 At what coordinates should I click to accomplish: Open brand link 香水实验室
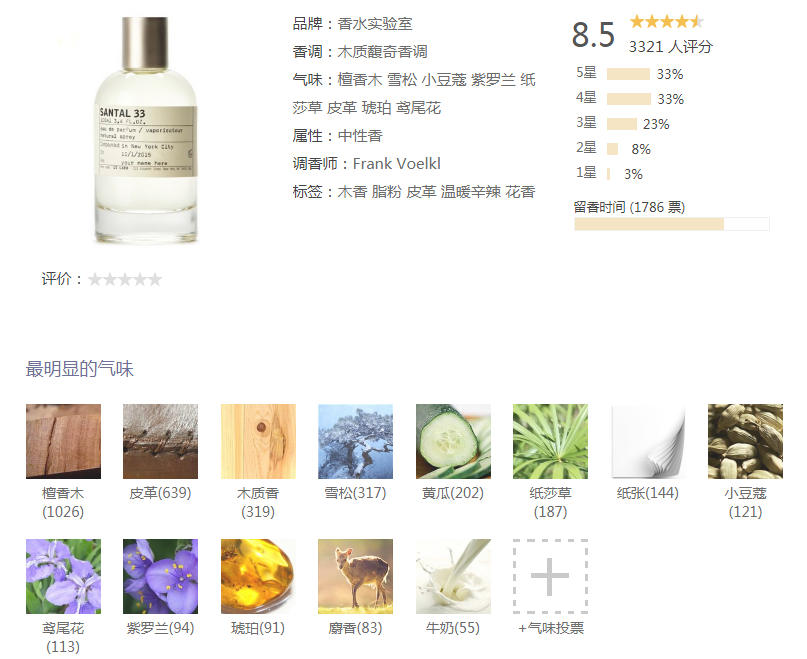point(375,24)
